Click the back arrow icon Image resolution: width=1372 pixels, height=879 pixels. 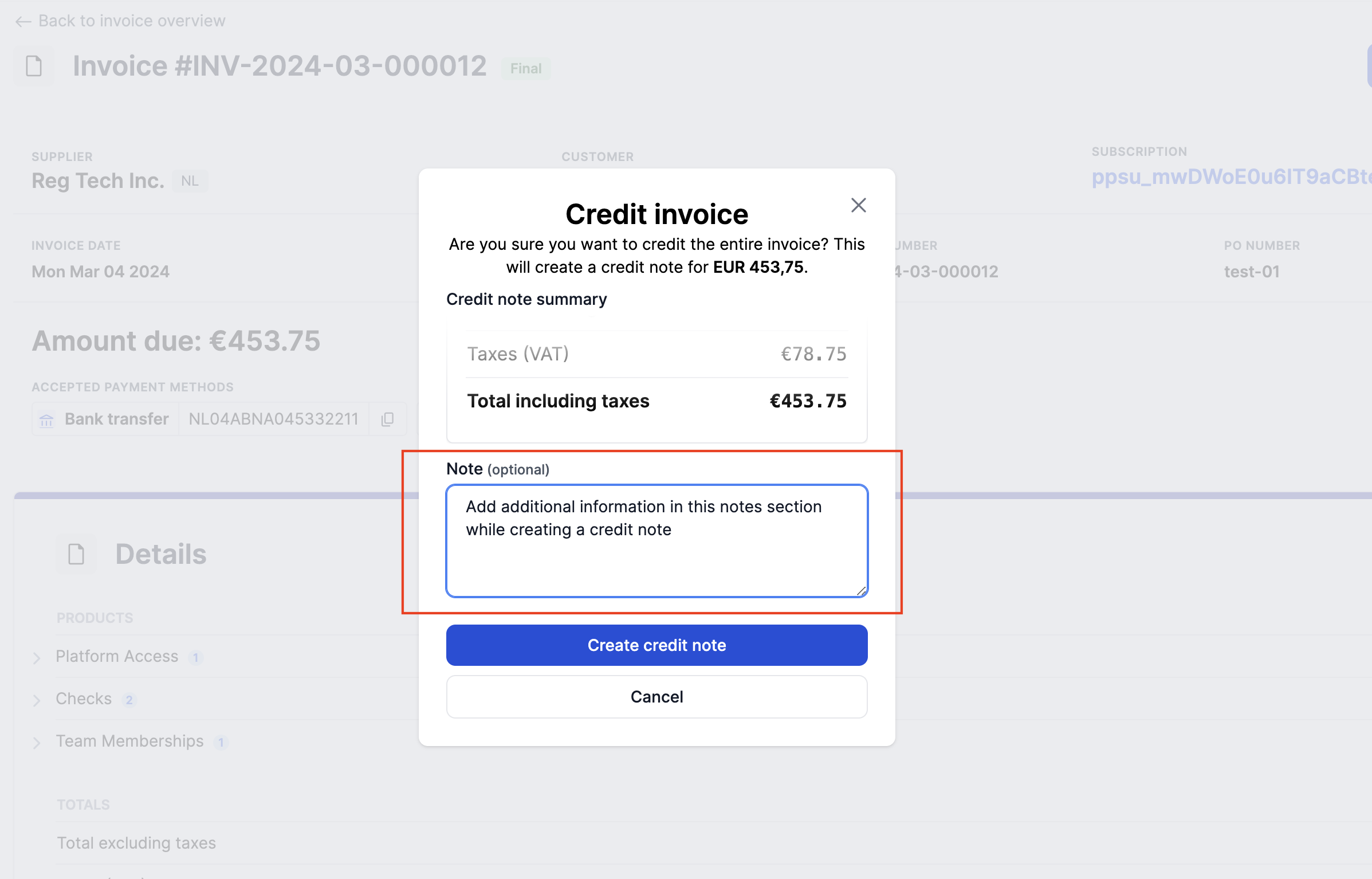pos(23,22)
